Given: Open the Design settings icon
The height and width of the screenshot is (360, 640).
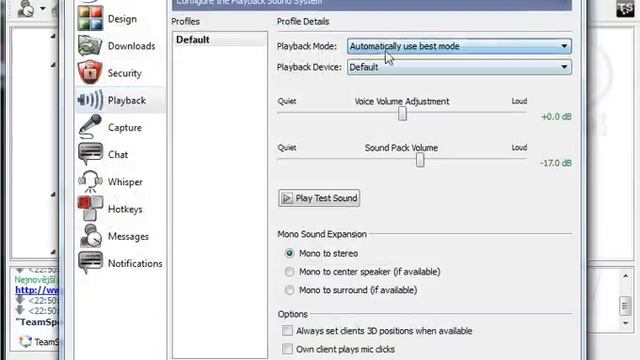Looking at the screenshot, I should (x=90, y=18).
